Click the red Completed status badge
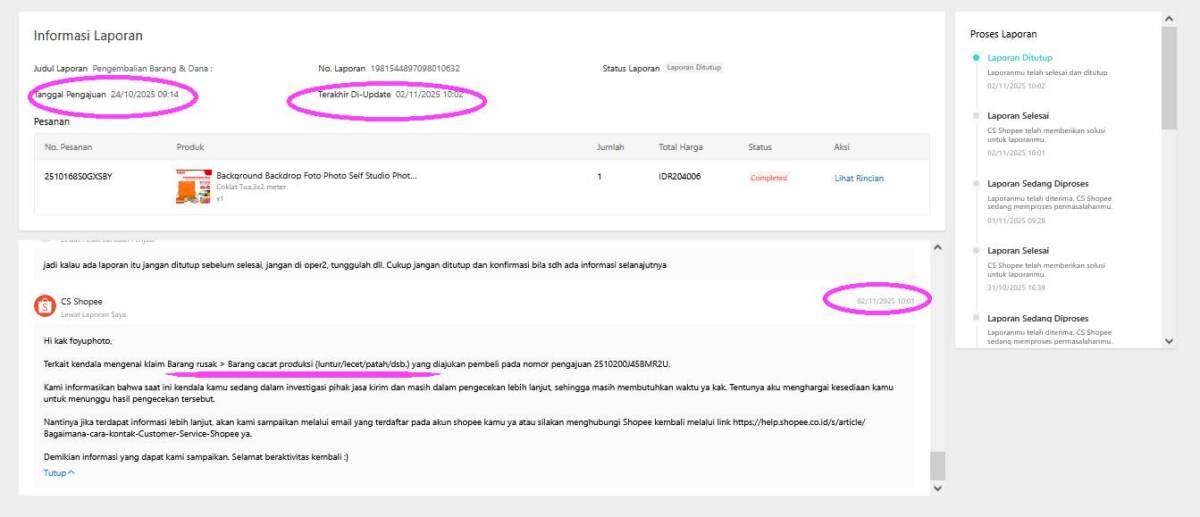This screenshot has height=517, width=1200. pyautogui.click(x=768, y=178)
